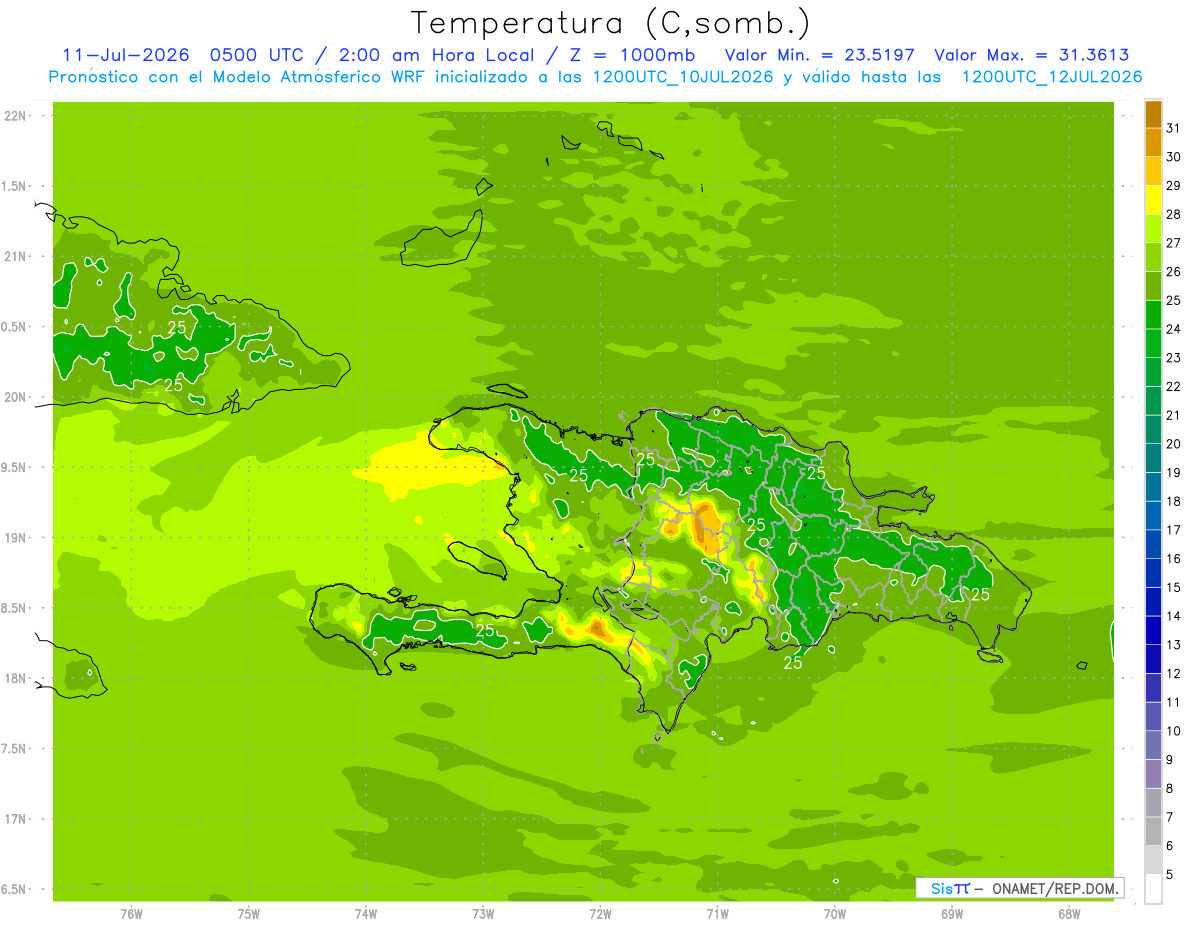Click the legend value '30'
Image resolution: width=1200 pixels, height=927 pixels.
[x=1173, y=156]
